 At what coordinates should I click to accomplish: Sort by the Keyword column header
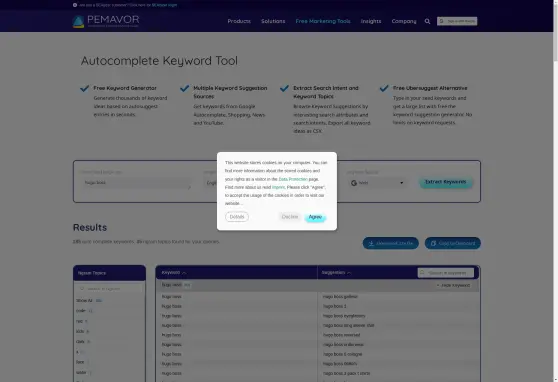click(174, 272)
